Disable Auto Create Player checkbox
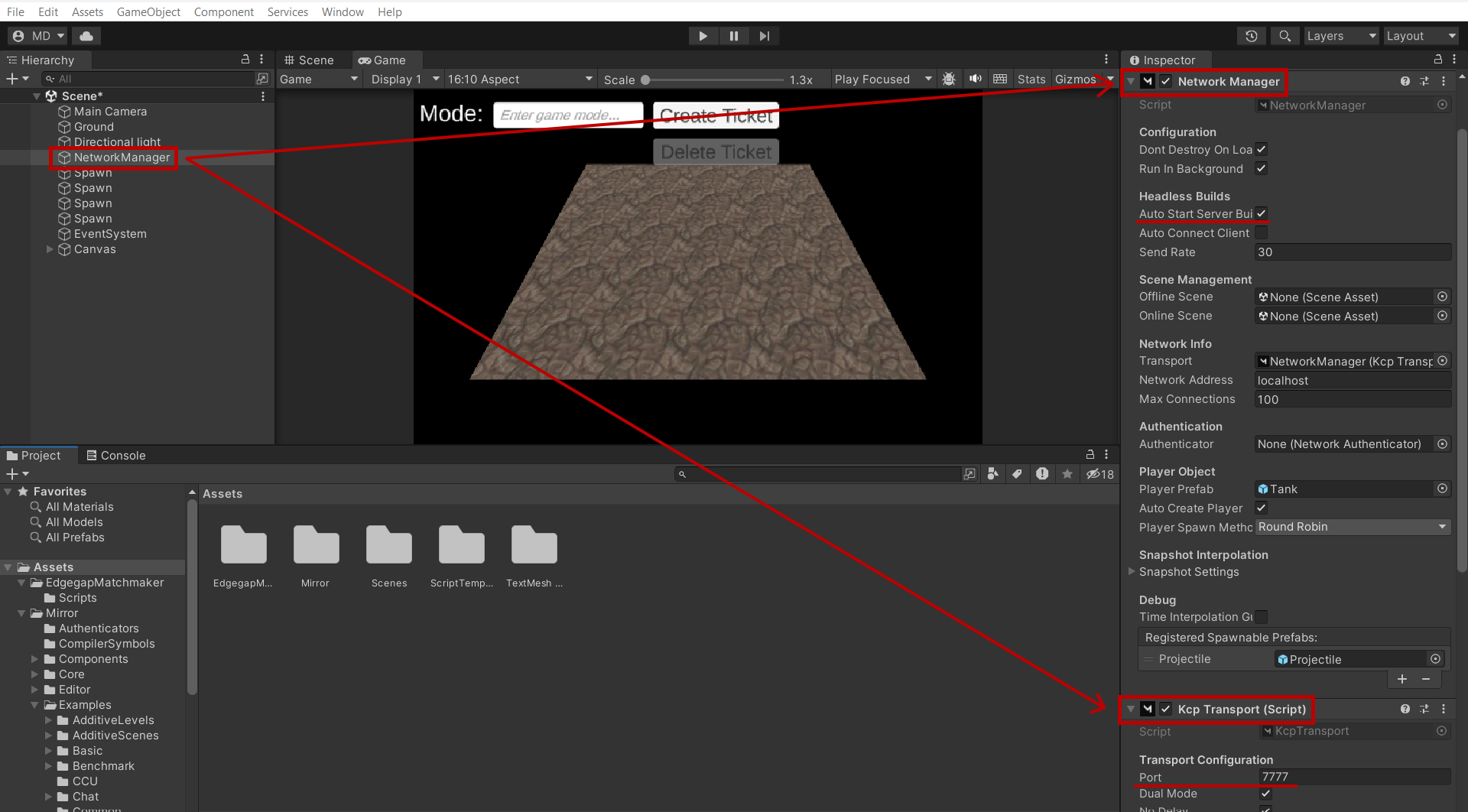1468x812 pixels. 1262,508
